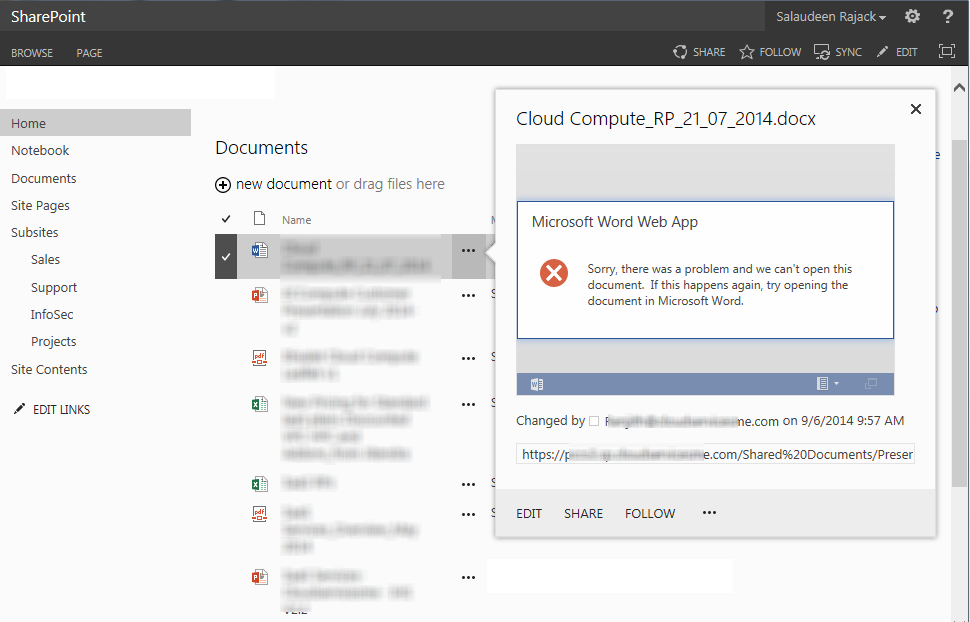Open Documents in the left navigation
The width and height of the screenshot is (970, 622).
(43, 178)
